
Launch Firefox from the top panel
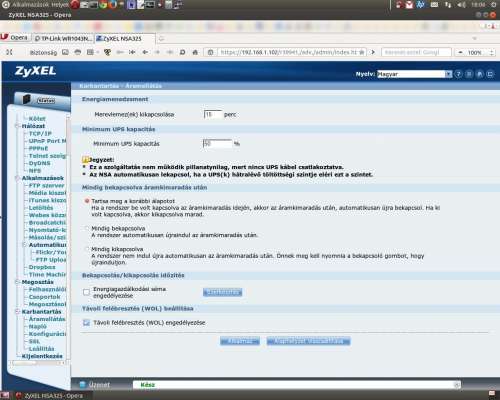click(113, 5)
